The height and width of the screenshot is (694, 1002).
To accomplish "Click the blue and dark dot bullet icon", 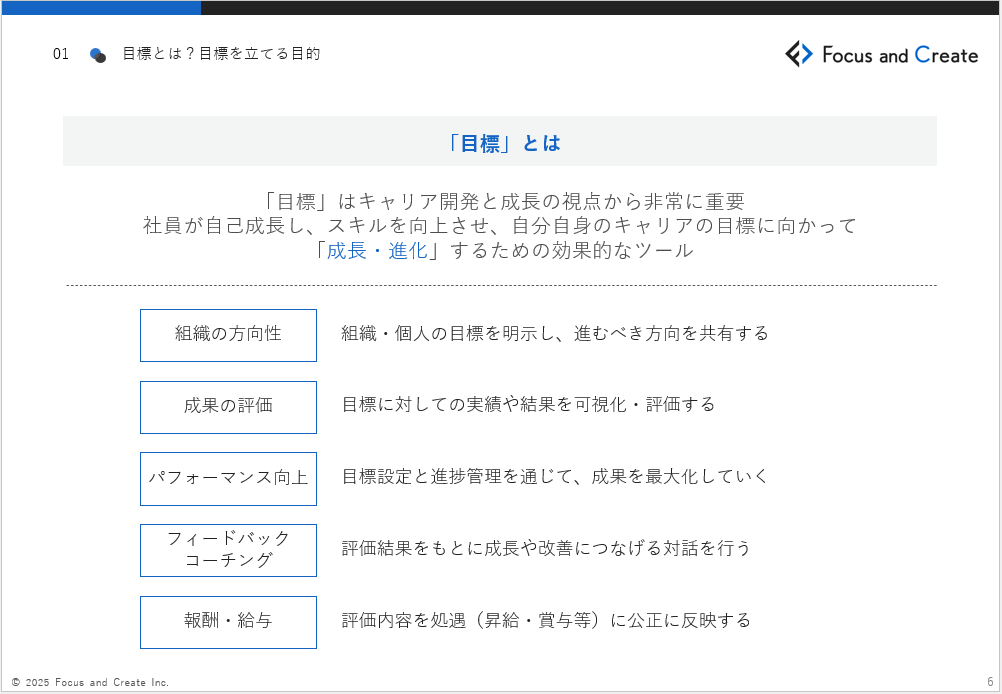I will pos(97,55).
